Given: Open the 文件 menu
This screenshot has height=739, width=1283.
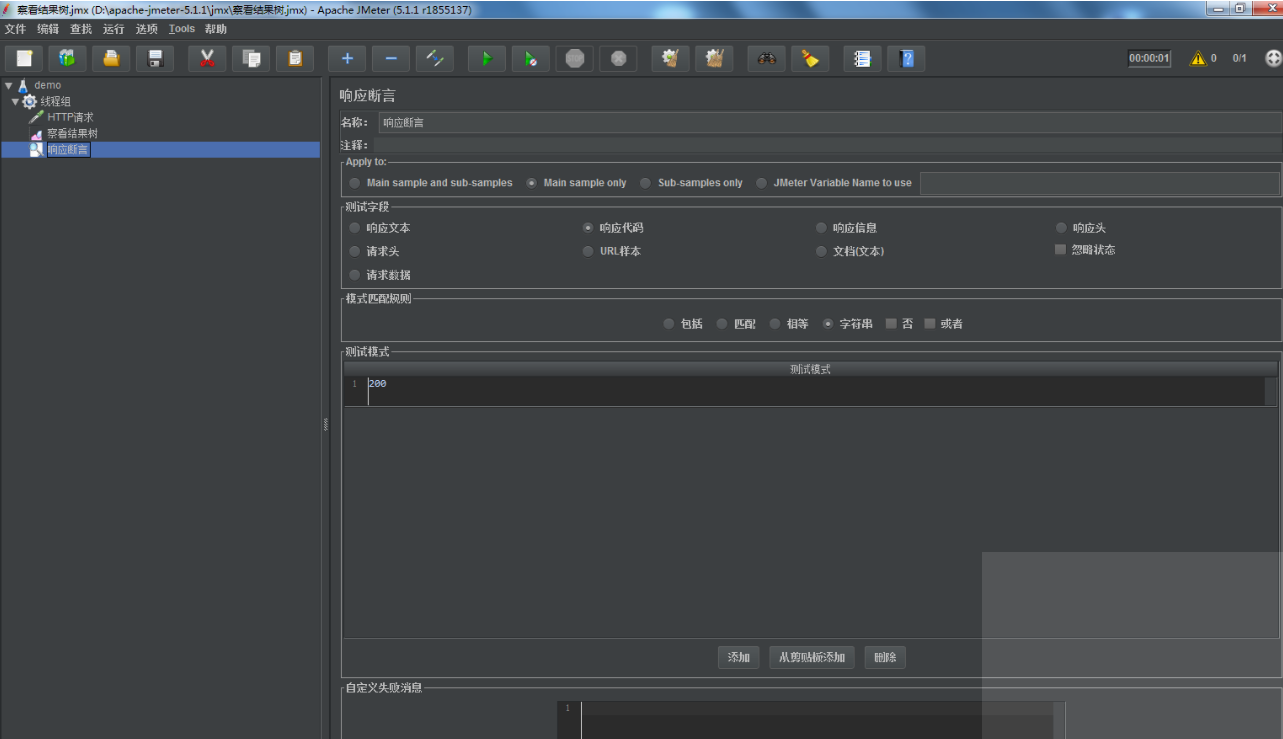Looking at the screenshot, I should click(x=15, y=29).
